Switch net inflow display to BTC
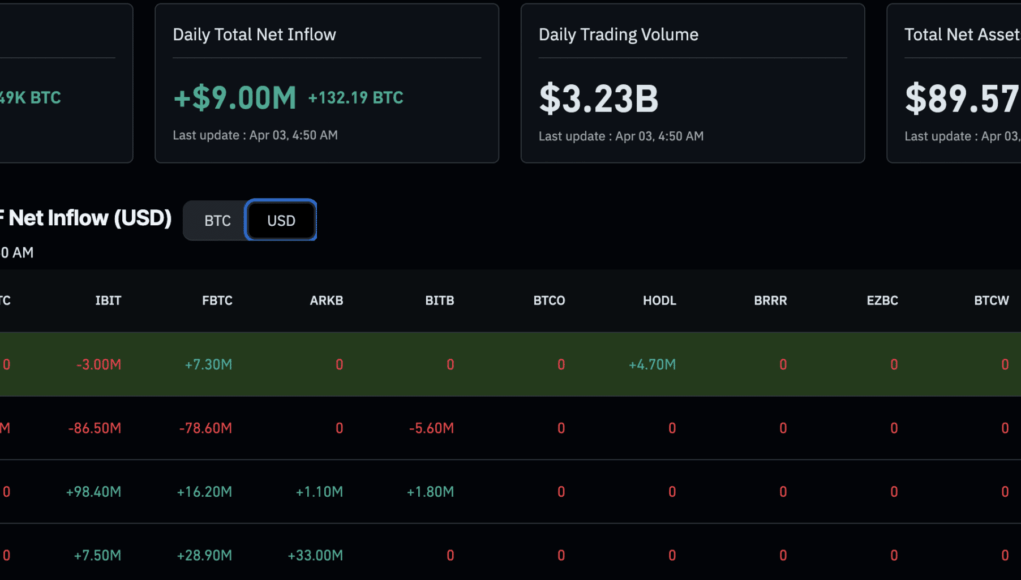The height and width of the screenshot is (580, 1021). [x=217, y=220]
